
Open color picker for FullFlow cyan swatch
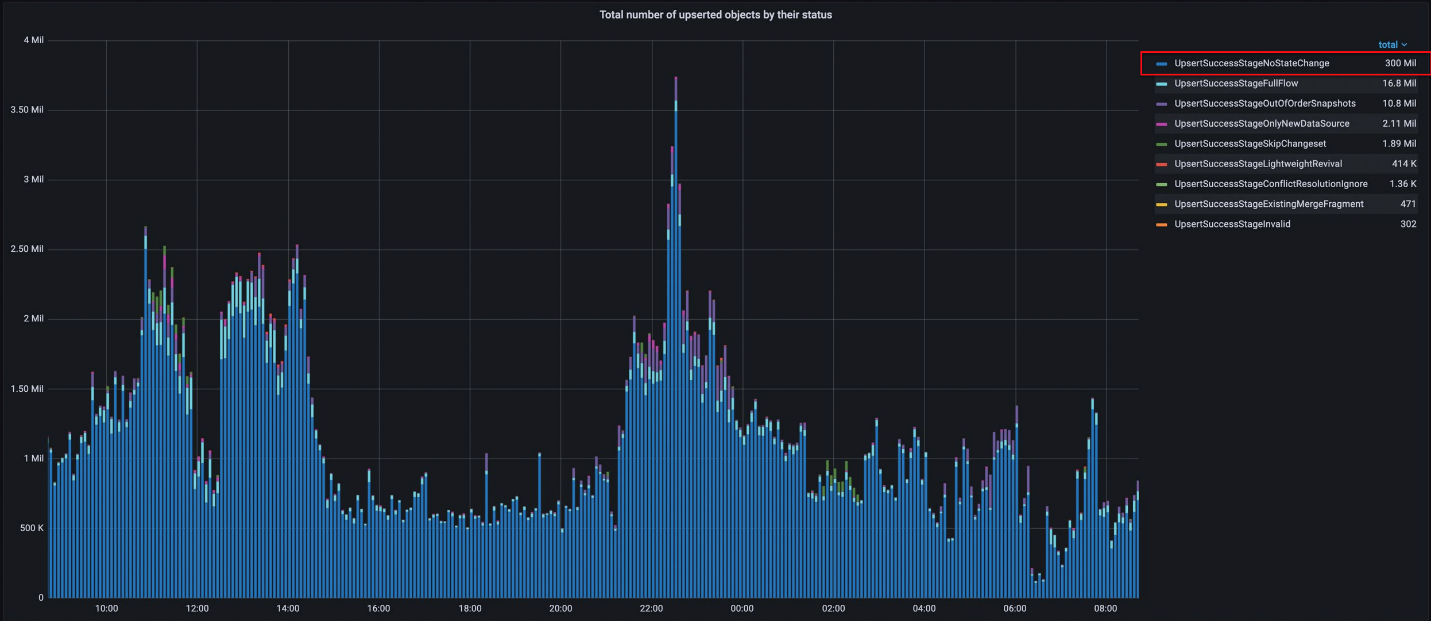coord(1161,84)
